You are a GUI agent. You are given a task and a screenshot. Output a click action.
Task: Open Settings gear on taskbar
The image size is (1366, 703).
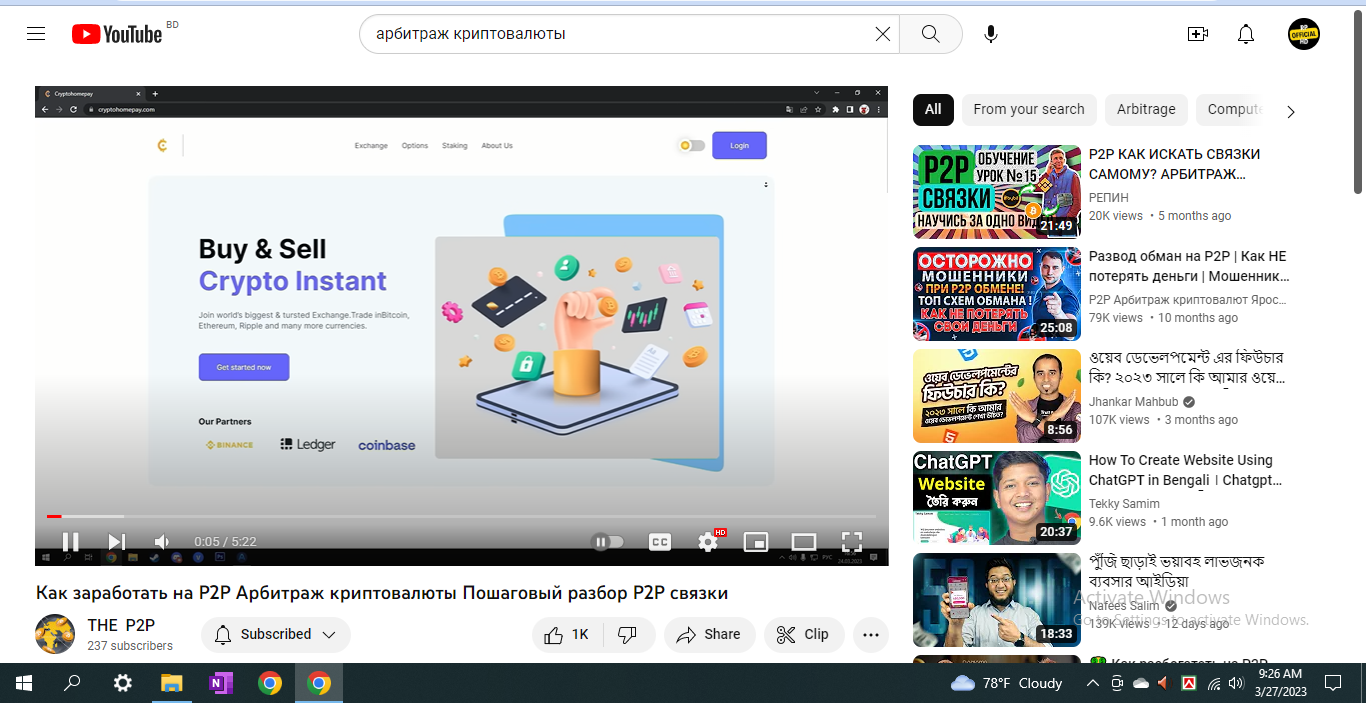[122, 683]
